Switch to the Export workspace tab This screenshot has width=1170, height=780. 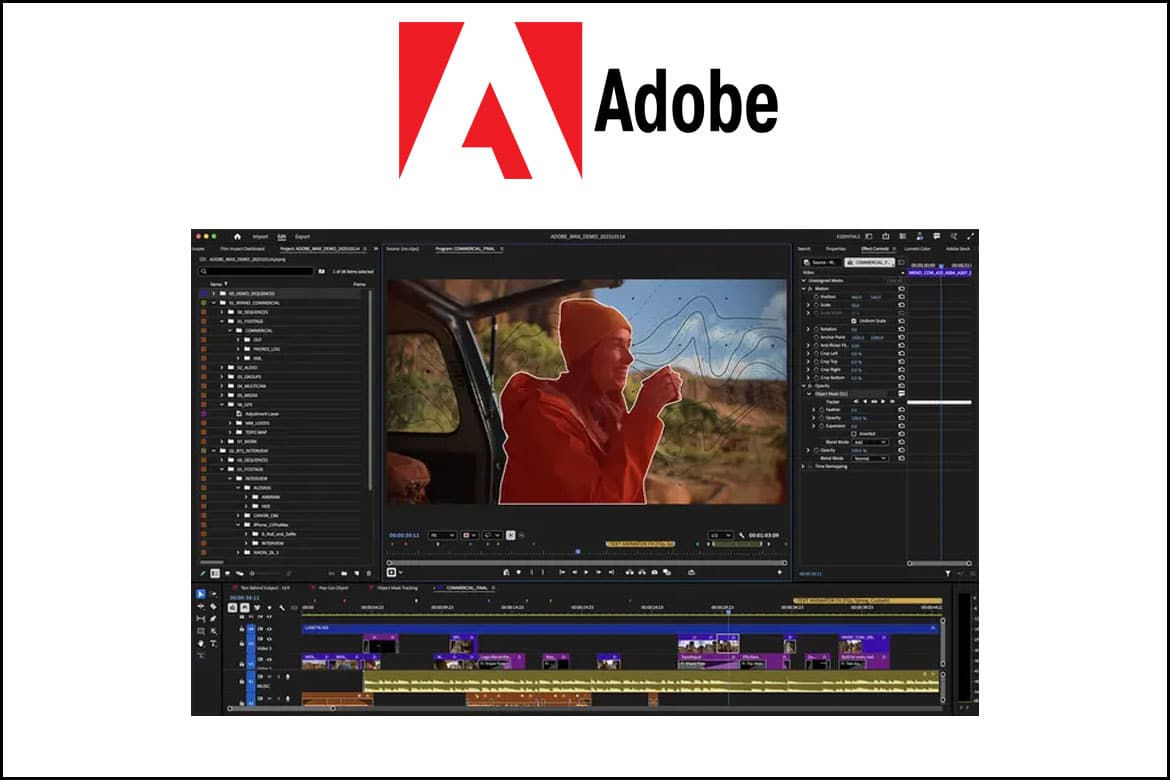point(302,237)
